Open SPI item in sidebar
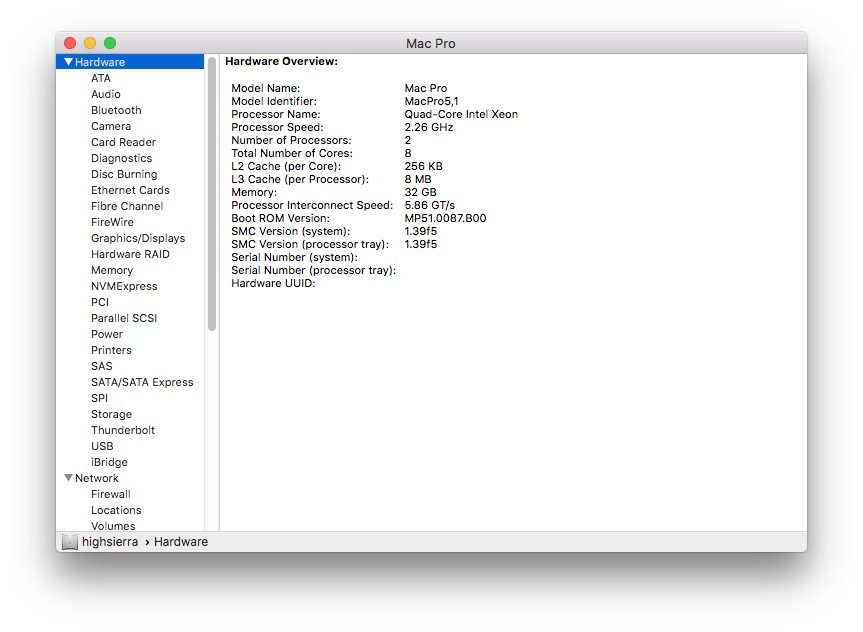863x632 pixels. pyautogui.click(x=99, y=397)
